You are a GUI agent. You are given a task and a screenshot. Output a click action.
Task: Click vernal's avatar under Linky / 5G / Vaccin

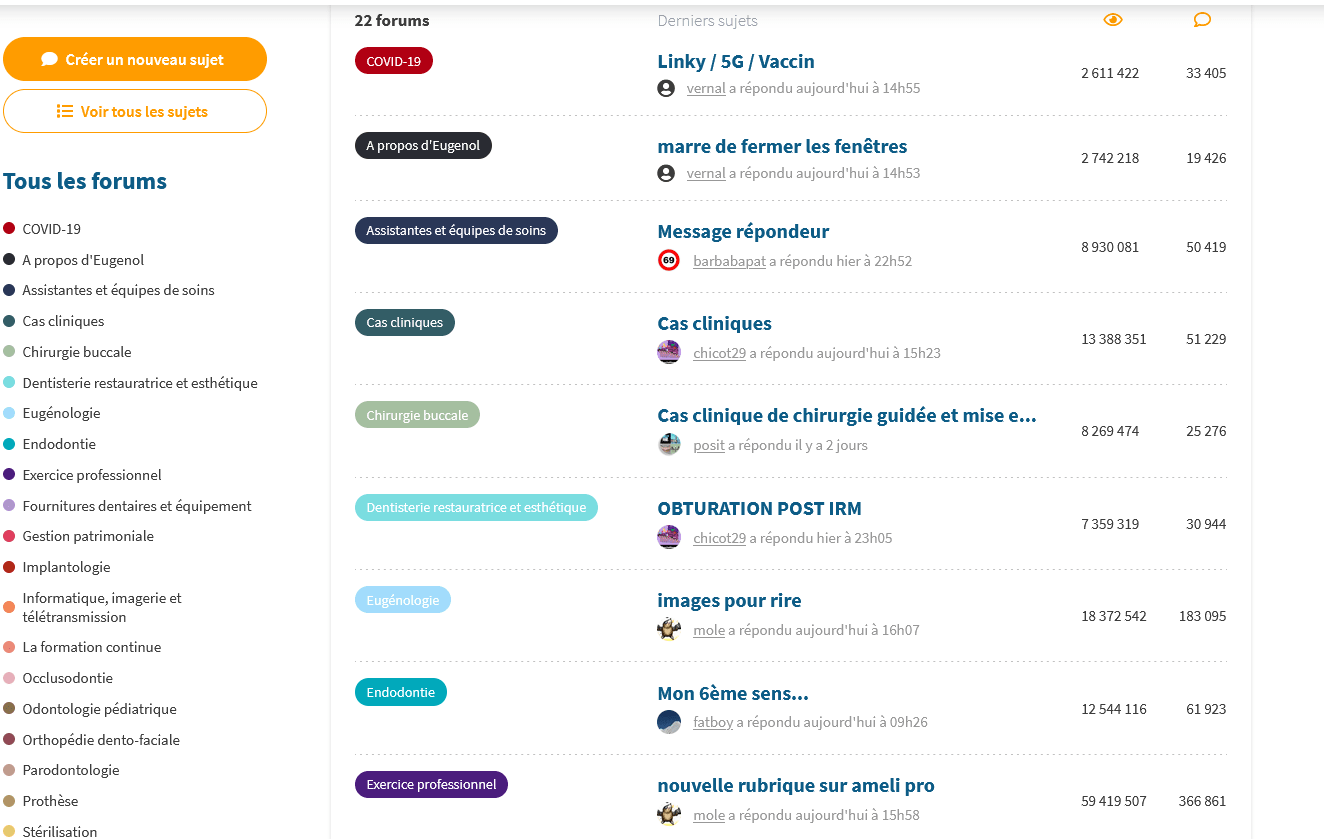(666, 88)
